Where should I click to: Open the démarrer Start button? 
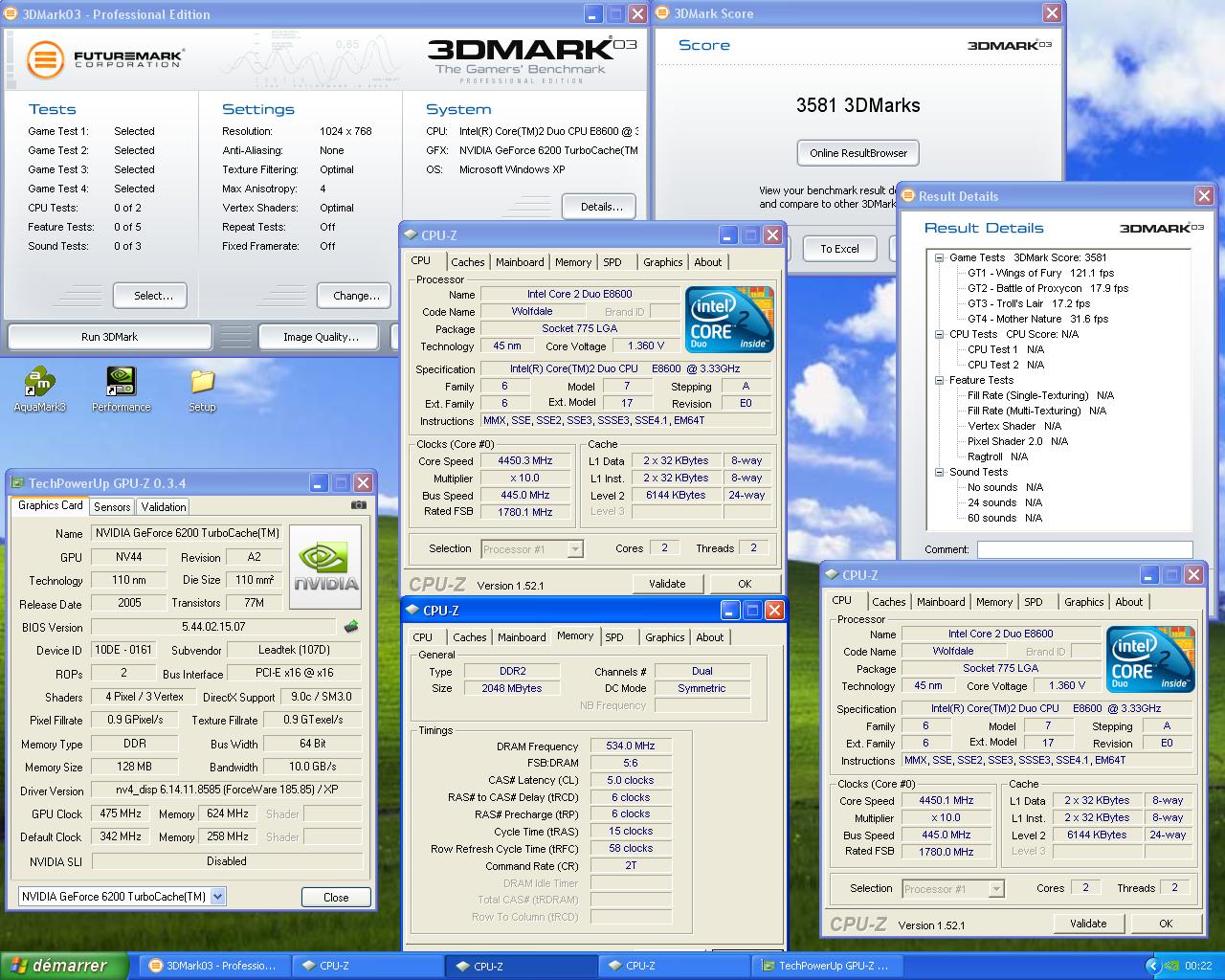(63, 966)
